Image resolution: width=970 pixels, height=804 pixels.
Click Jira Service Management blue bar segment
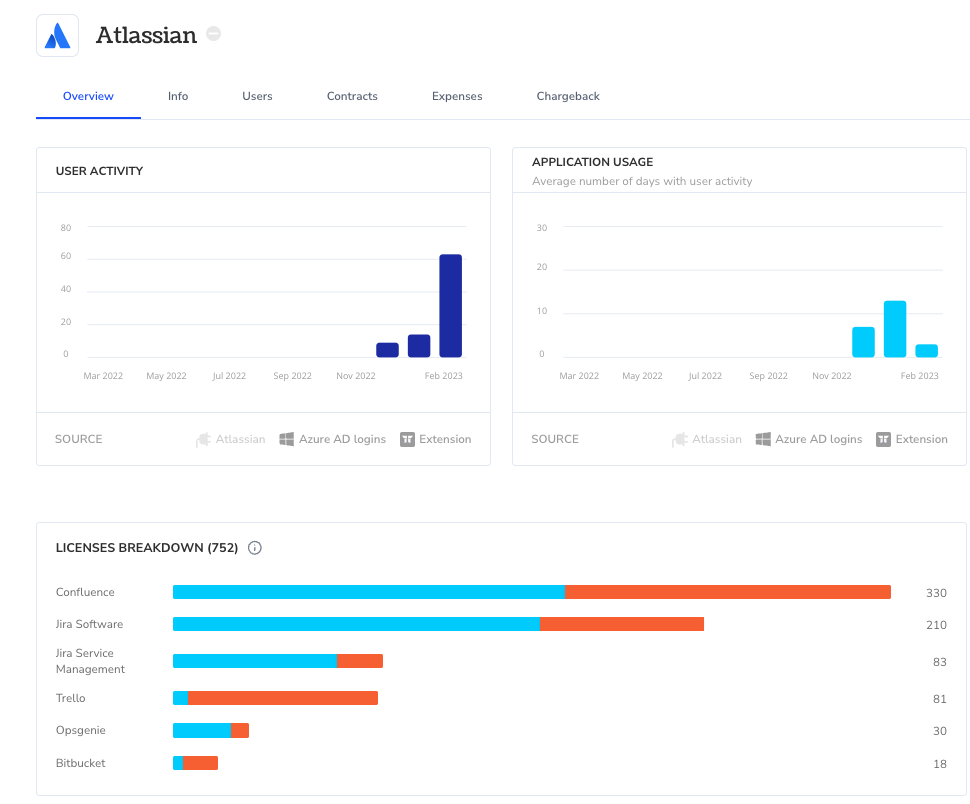(255, 661)
